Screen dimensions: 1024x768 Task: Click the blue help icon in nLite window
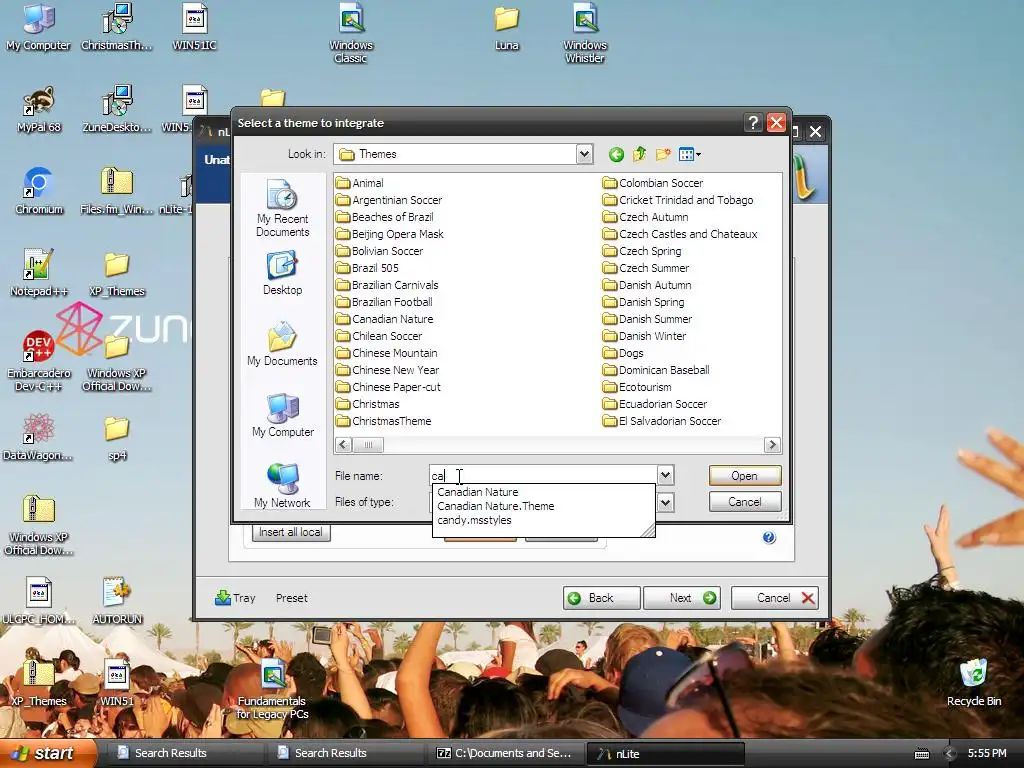pyautogui.click(x=769, y=537)
